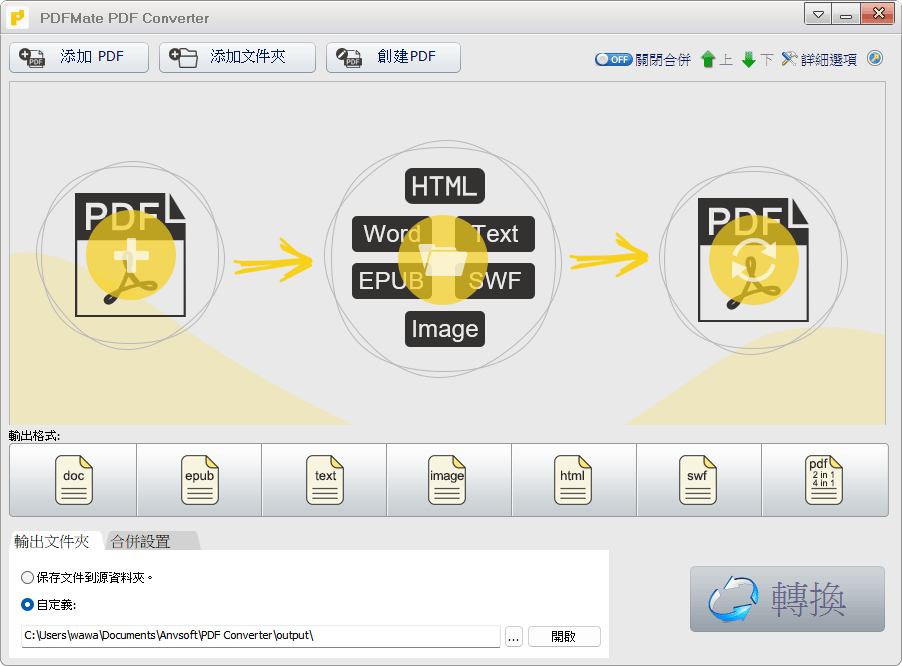Screen dimensions: 902x666
Task: Click the 開啟 open folder button
Action: pos(564,637)
